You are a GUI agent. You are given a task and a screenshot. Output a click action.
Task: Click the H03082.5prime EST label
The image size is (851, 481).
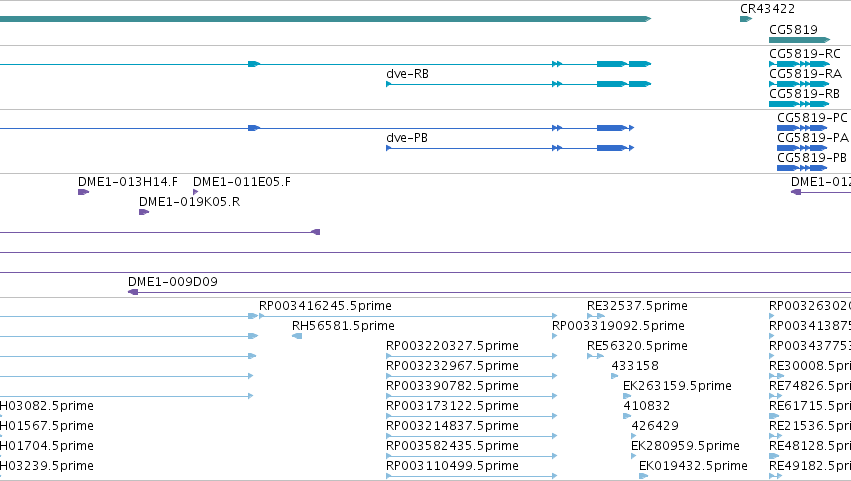coord(47,406)
